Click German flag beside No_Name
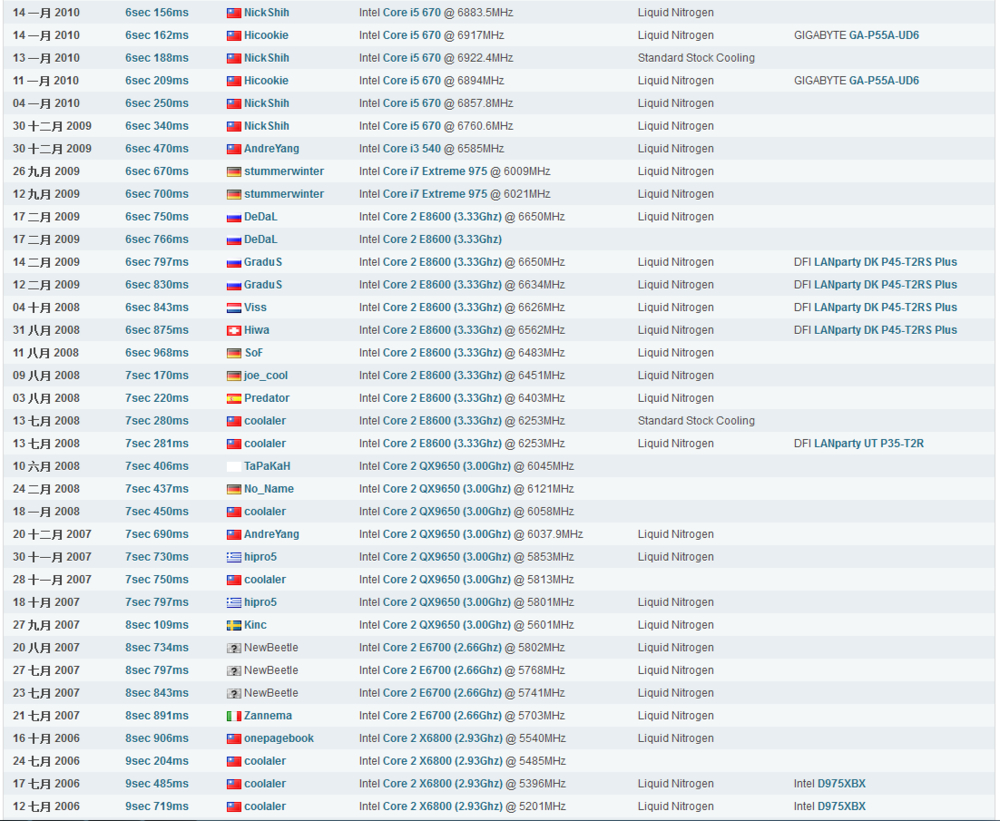 [233, 489]
